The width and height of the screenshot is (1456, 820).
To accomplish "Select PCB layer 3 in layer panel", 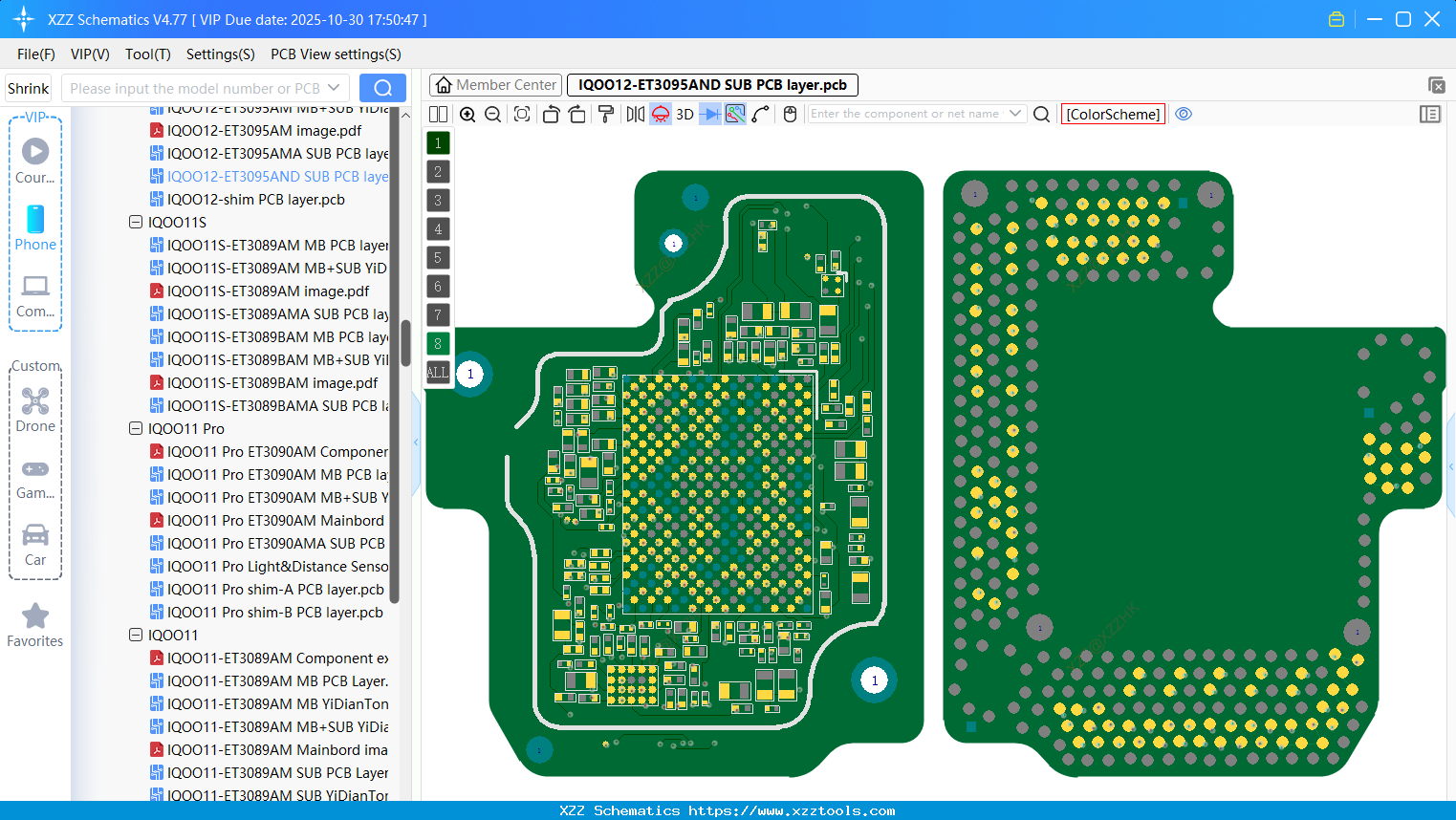I will pyautogui.click(x=437, y=200).
